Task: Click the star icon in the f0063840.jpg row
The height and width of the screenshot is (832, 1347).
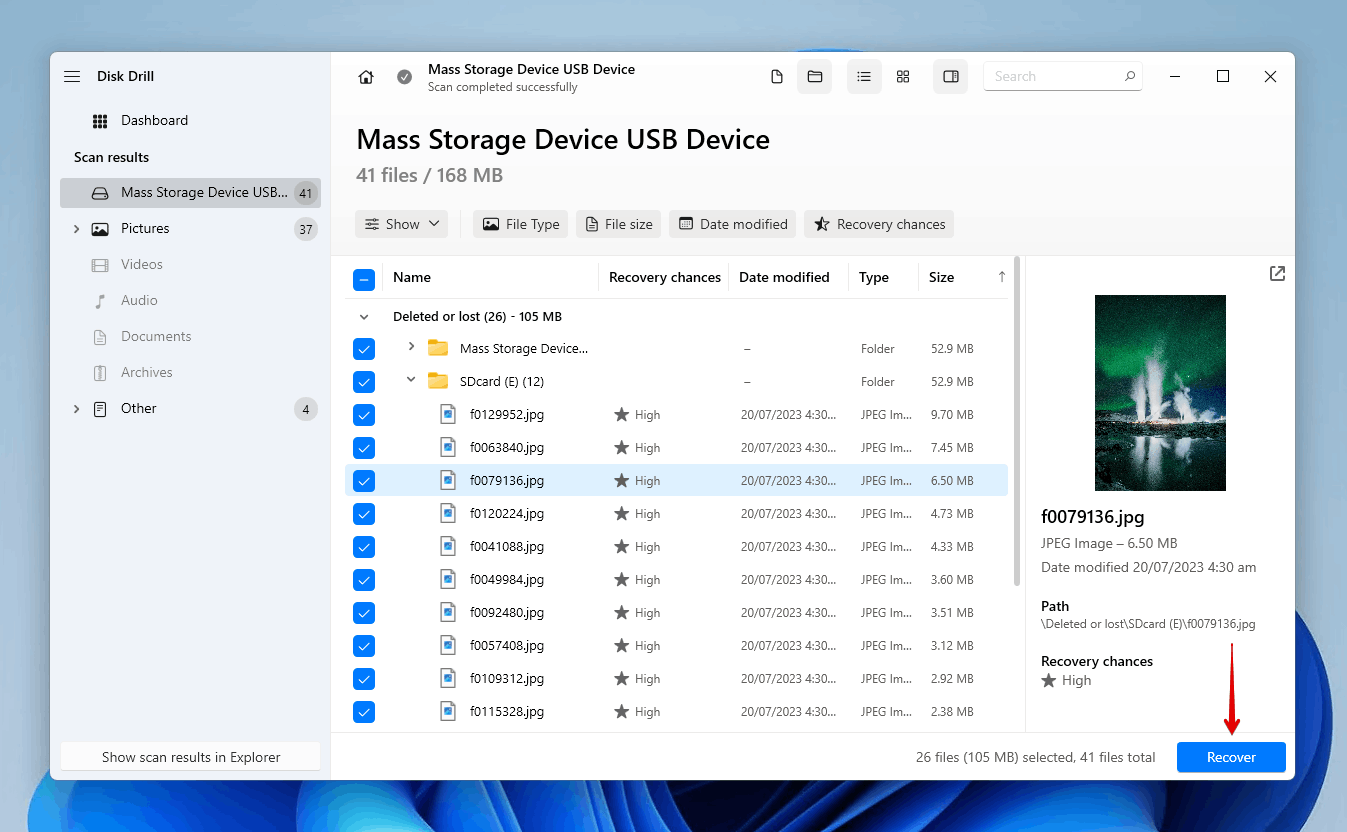Action: pos(621,447)
